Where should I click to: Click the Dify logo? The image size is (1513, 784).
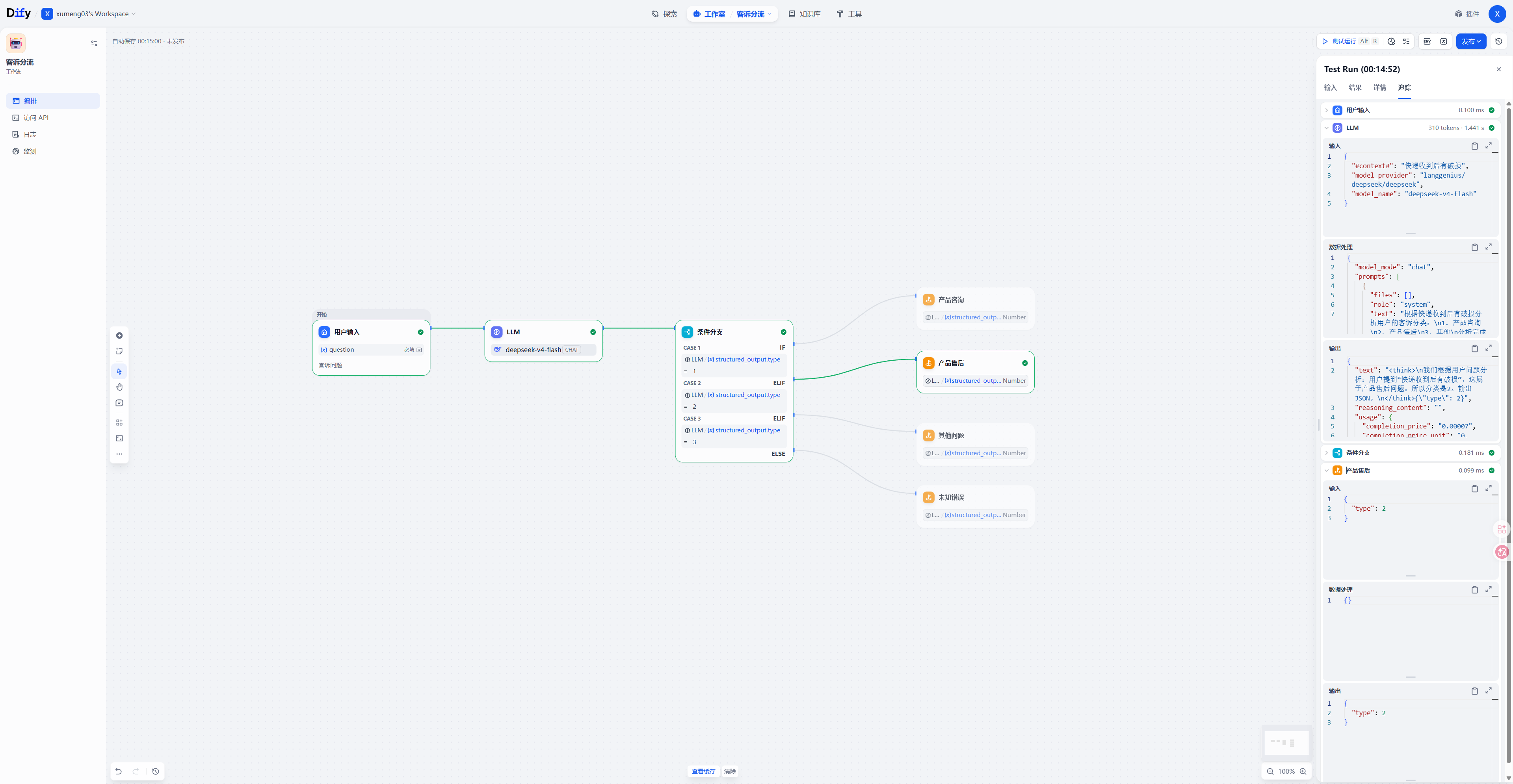(19, 13)
